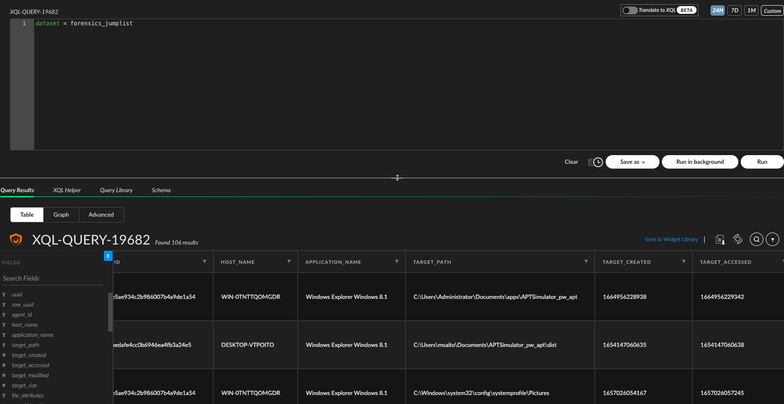Image resolution: width=784 pixels, height=404 pixels.
Task: Click the refresh results icon
Action: pos(738,240)
